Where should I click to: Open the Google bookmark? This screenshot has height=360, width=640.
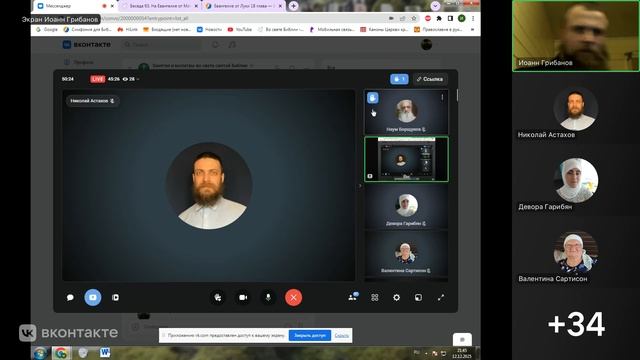pyautogui.click(x=47, y=29)
